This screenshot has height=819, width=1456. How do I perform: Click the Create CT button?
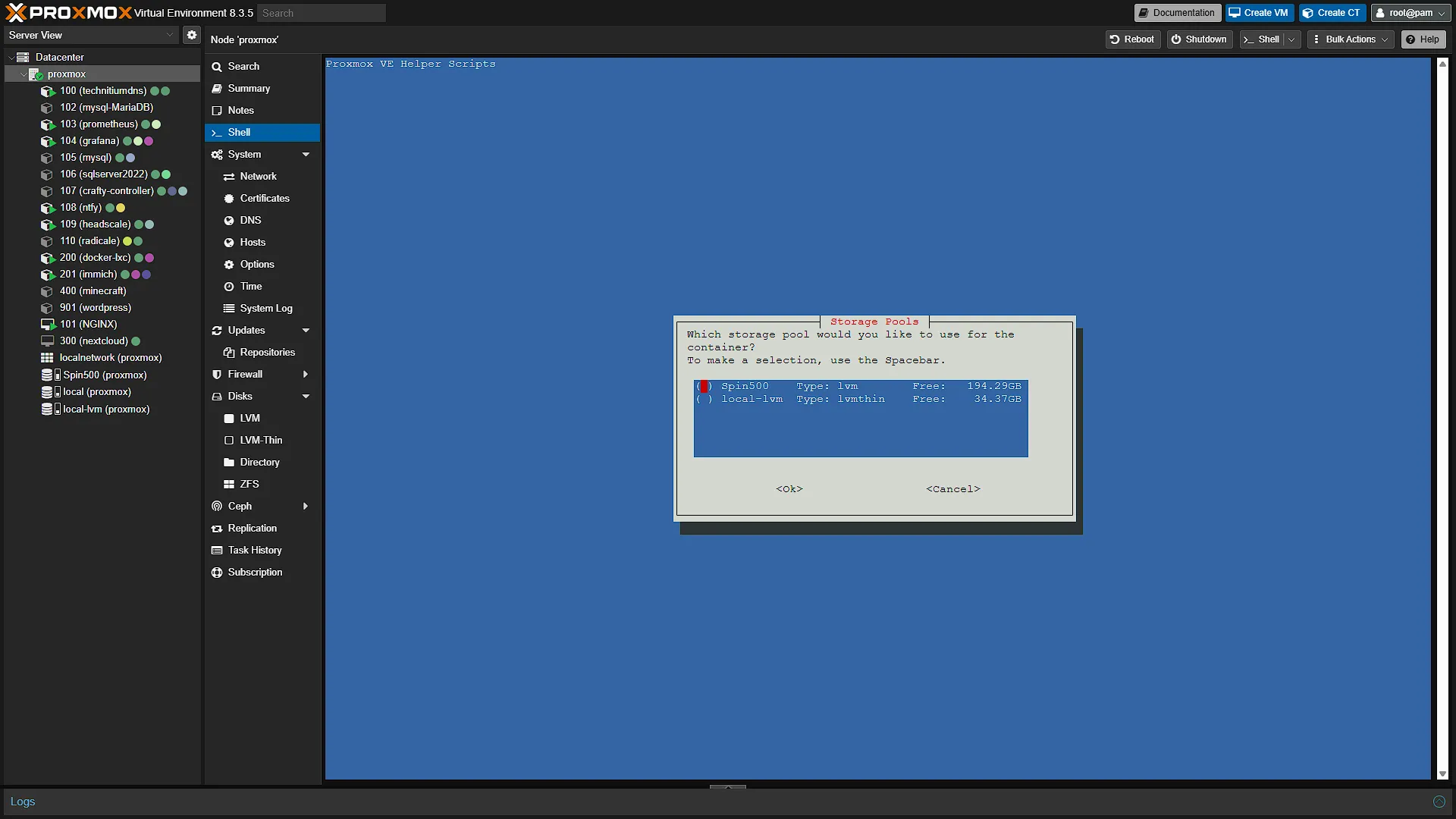[1332, 13]
